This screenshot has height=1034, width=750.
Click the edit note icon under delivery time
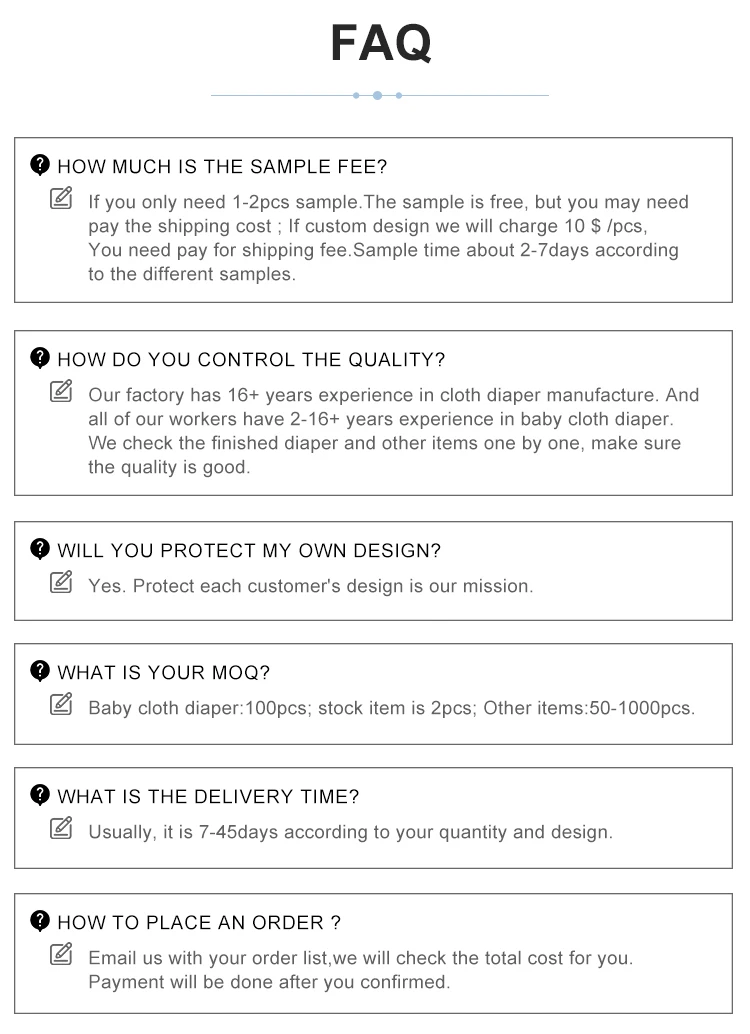(x=62, y=828)
